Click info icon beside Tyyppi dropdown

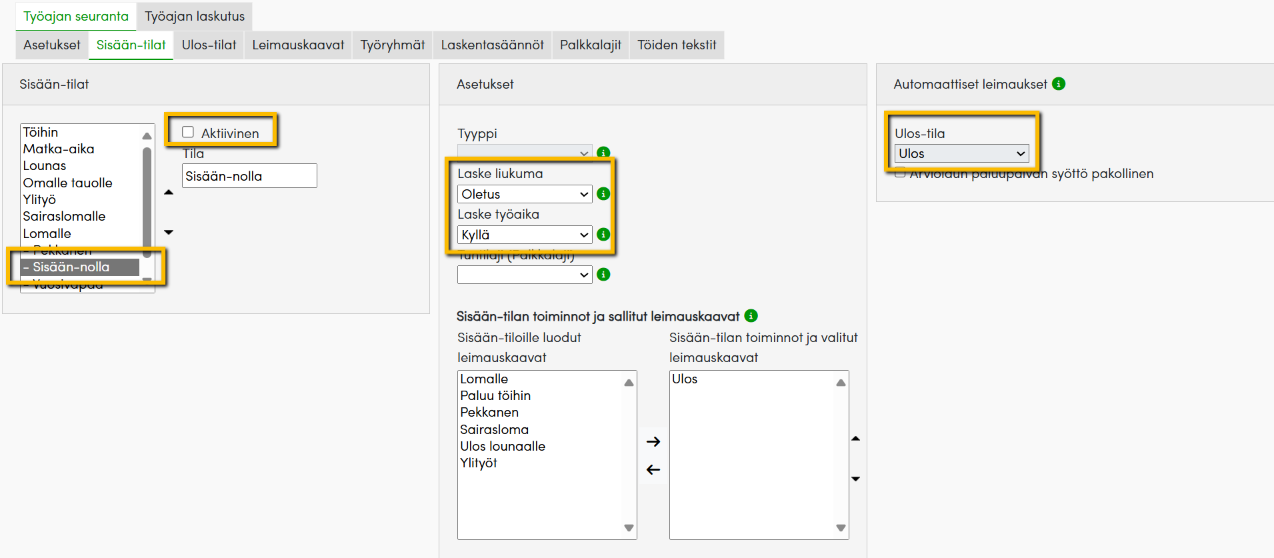(603, 153)
